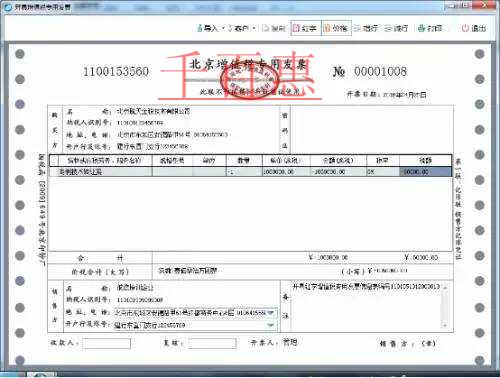Click the seller bank account combo text
The image size is (500, 378).
click(x=150, y=325)
